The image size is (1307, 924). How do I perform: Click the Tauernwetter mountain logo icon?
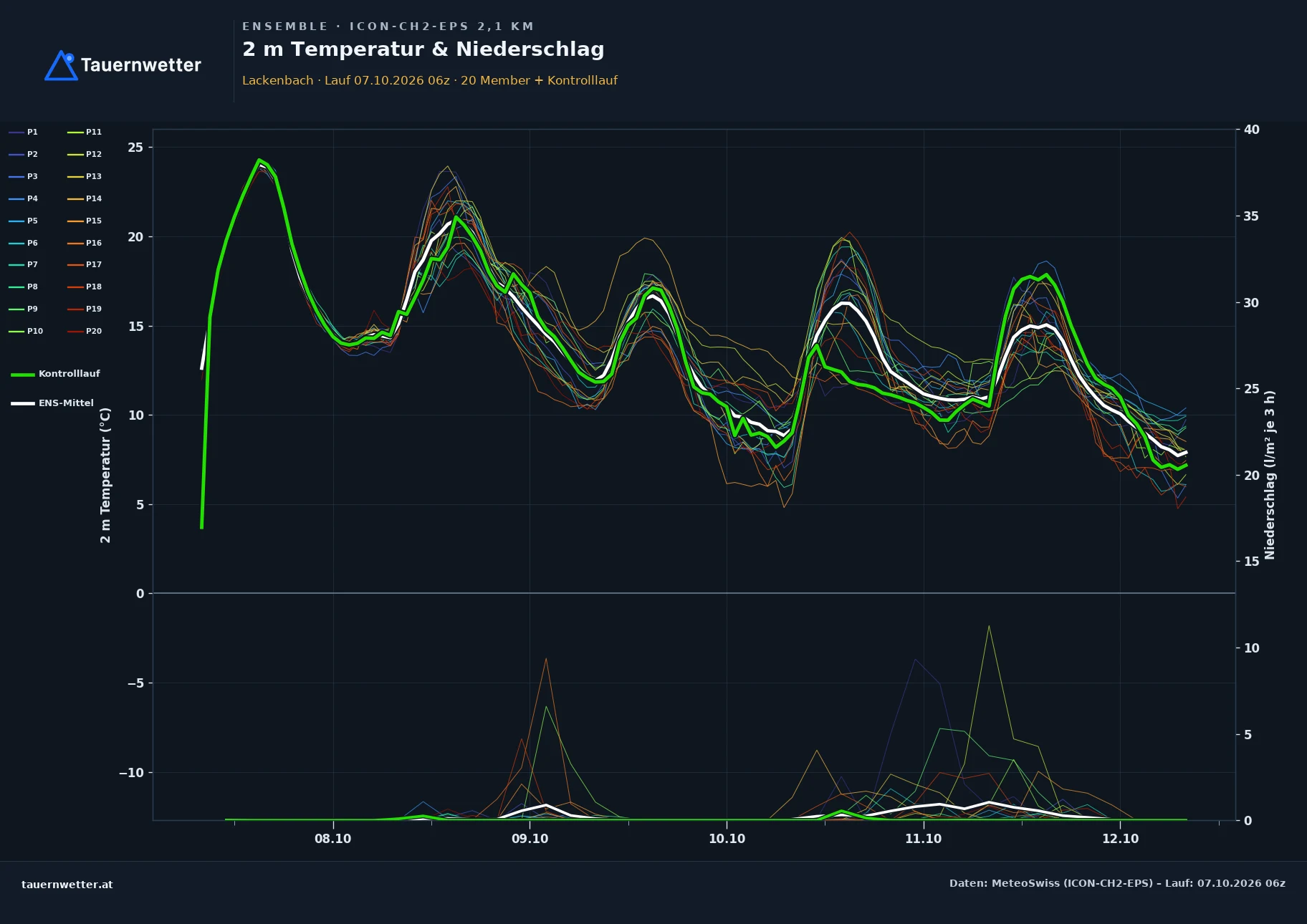[61, 65]
